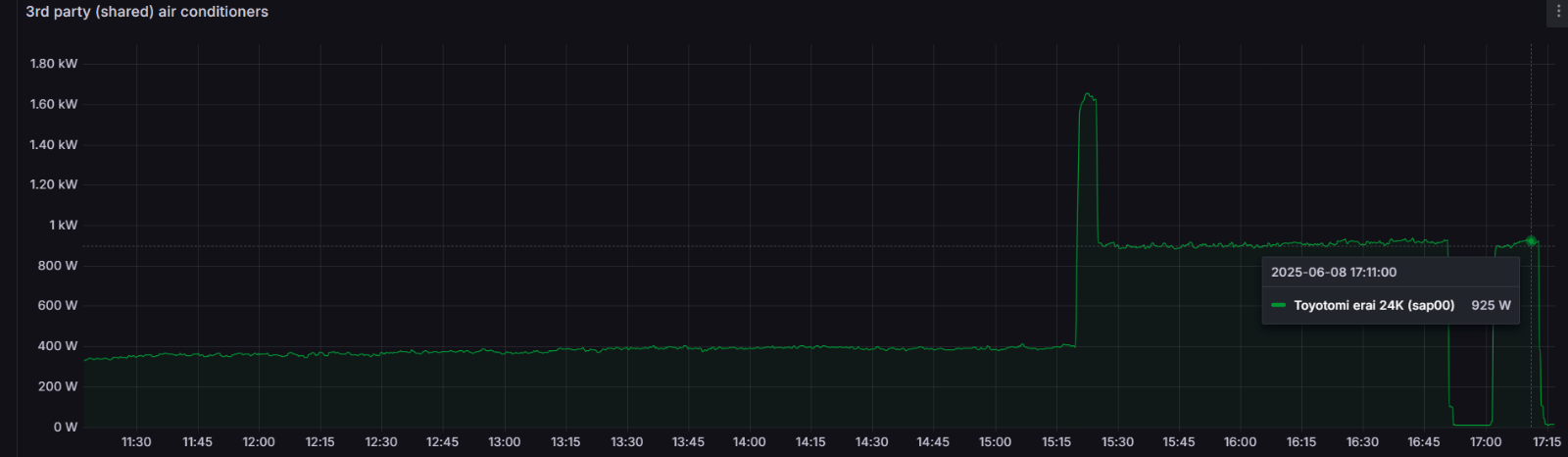This screenshot has height=457, width=1568.
Task: Open the '3rd party (shared) air conditioners' panel title
Action: [147, 12]
